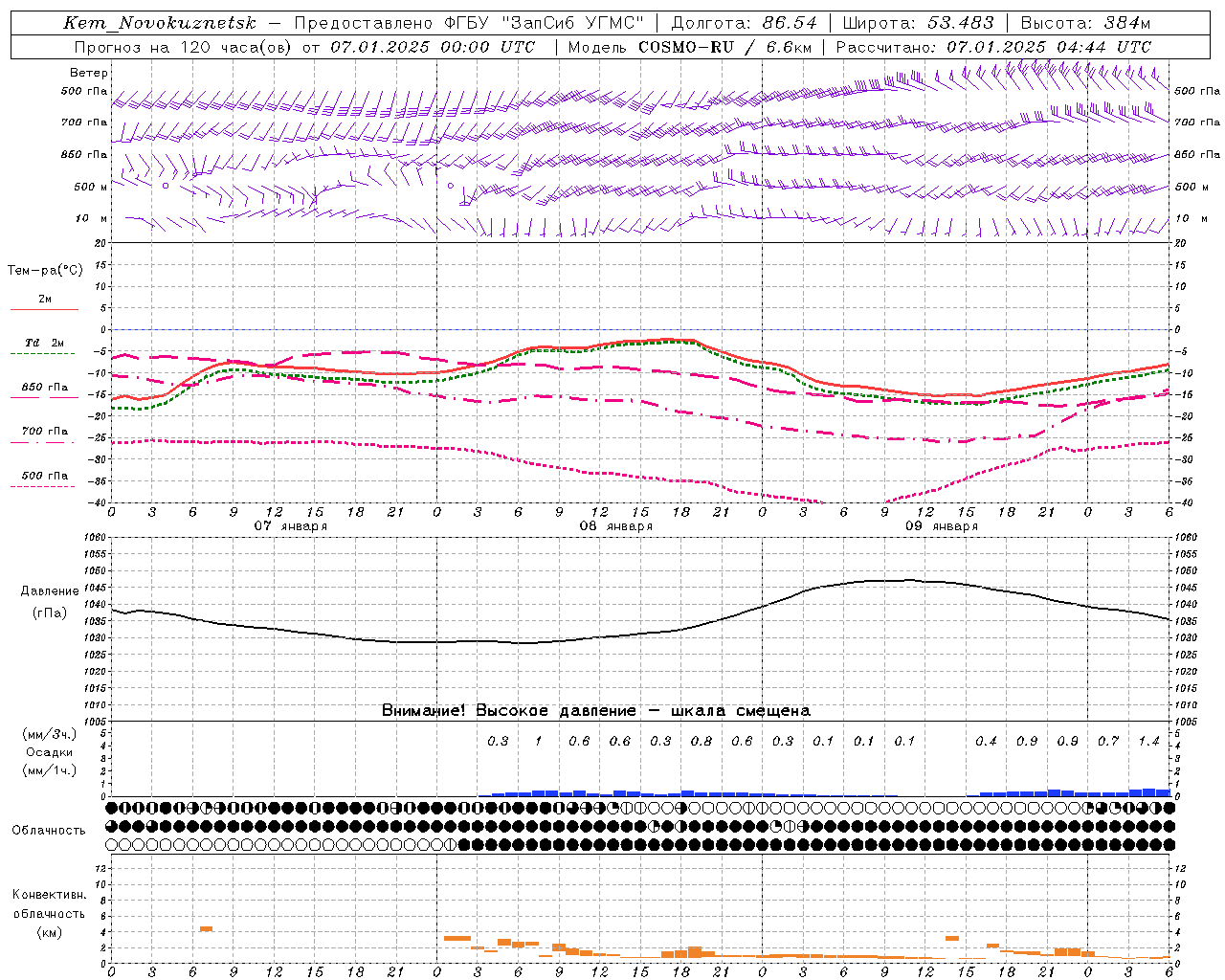The width and height of the screenshot is (1225, 980).
Task: Click the precipitation value 0.7
Action: click(1108, 741)
